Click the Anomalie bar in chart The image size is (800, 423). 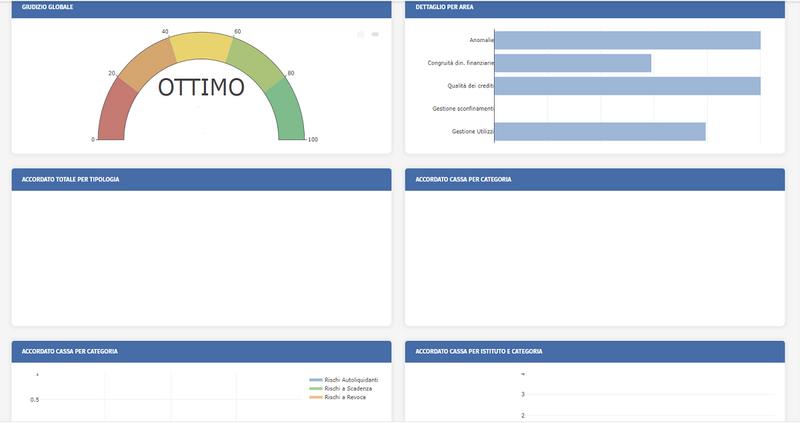(x=628, y=40)
